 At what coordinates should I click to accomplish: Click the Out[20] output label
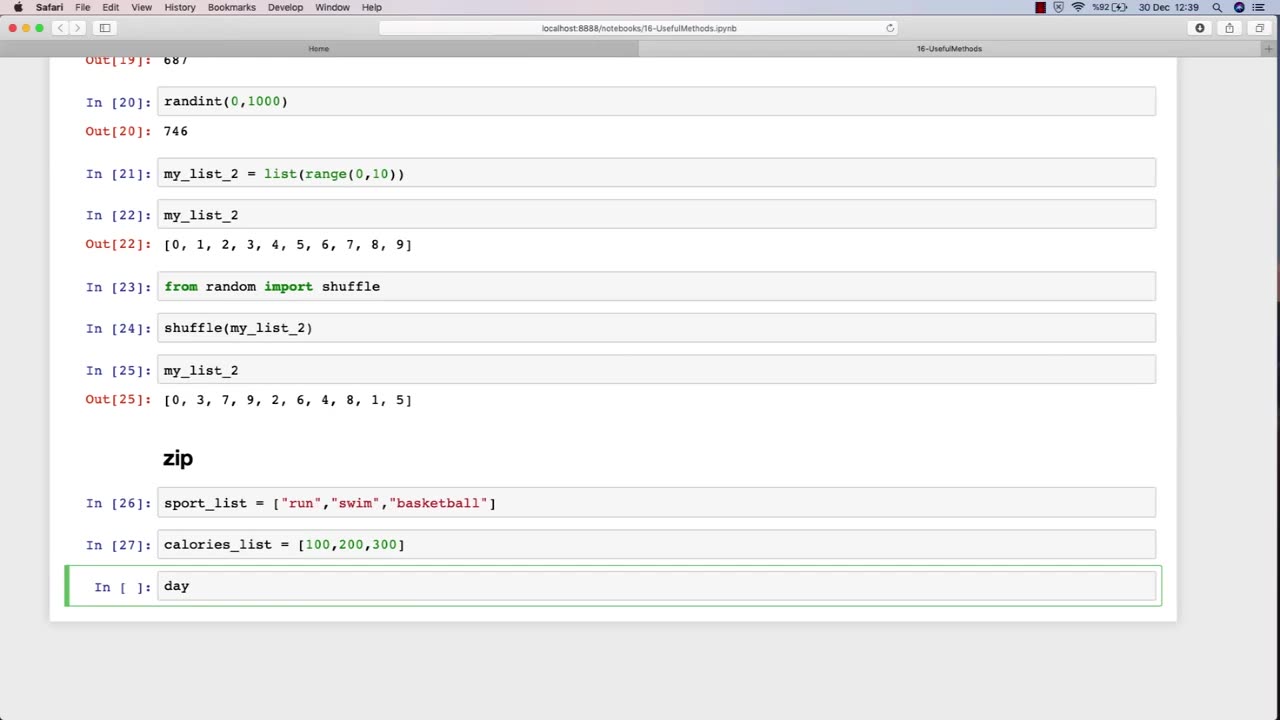coord(118,131)
